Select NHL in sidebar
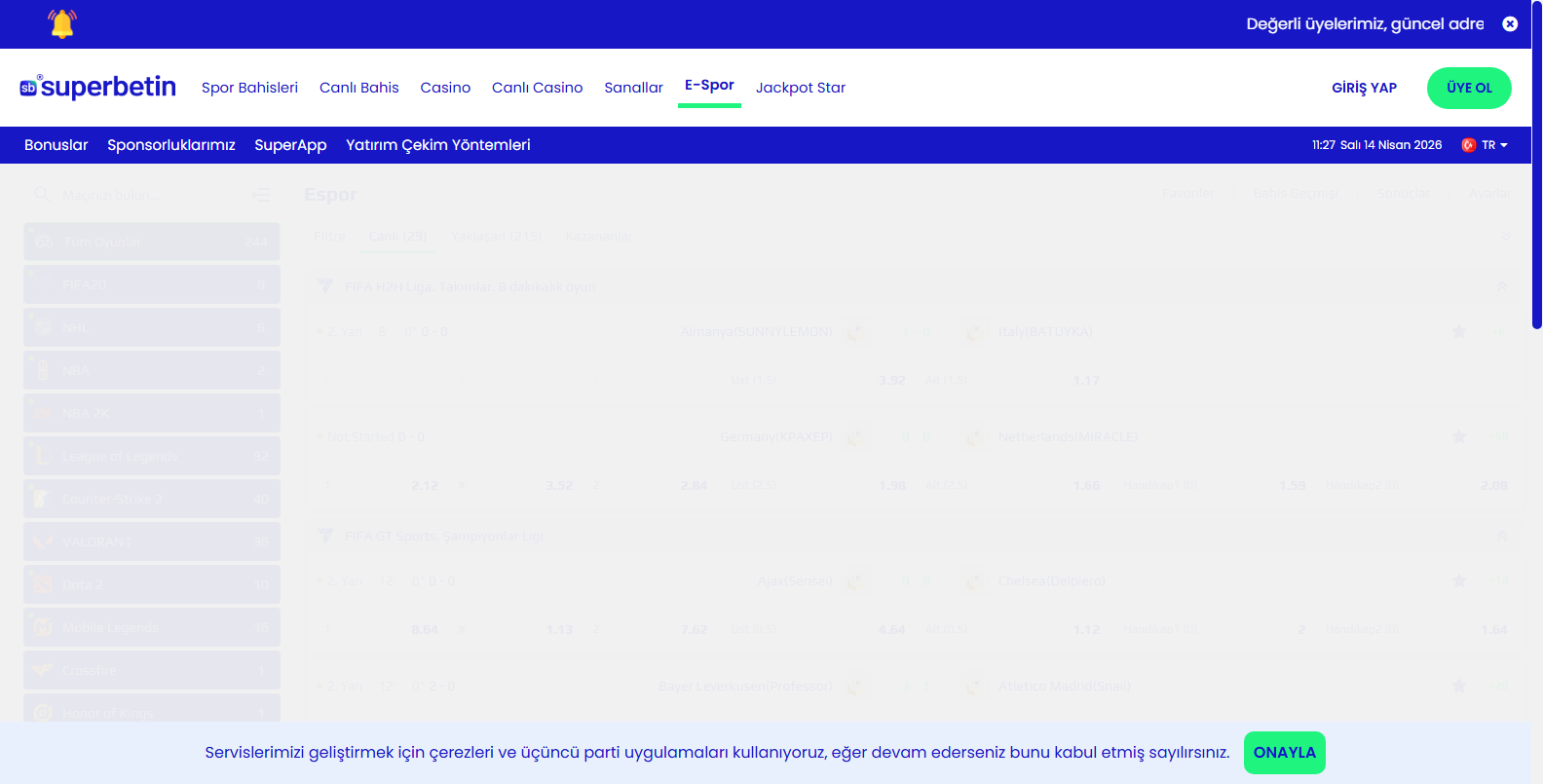Screen dimensions: 1543x784 (x=152, y=327)
